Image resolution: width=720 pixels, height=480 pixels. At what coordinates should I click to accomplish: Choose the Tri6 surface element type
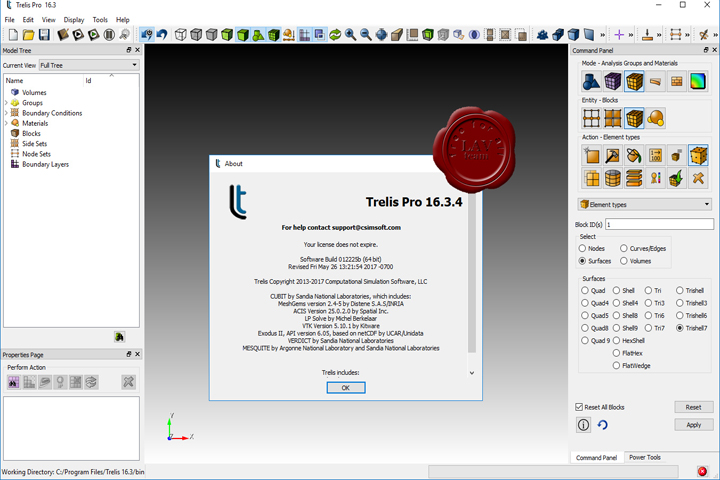(648, 316)
